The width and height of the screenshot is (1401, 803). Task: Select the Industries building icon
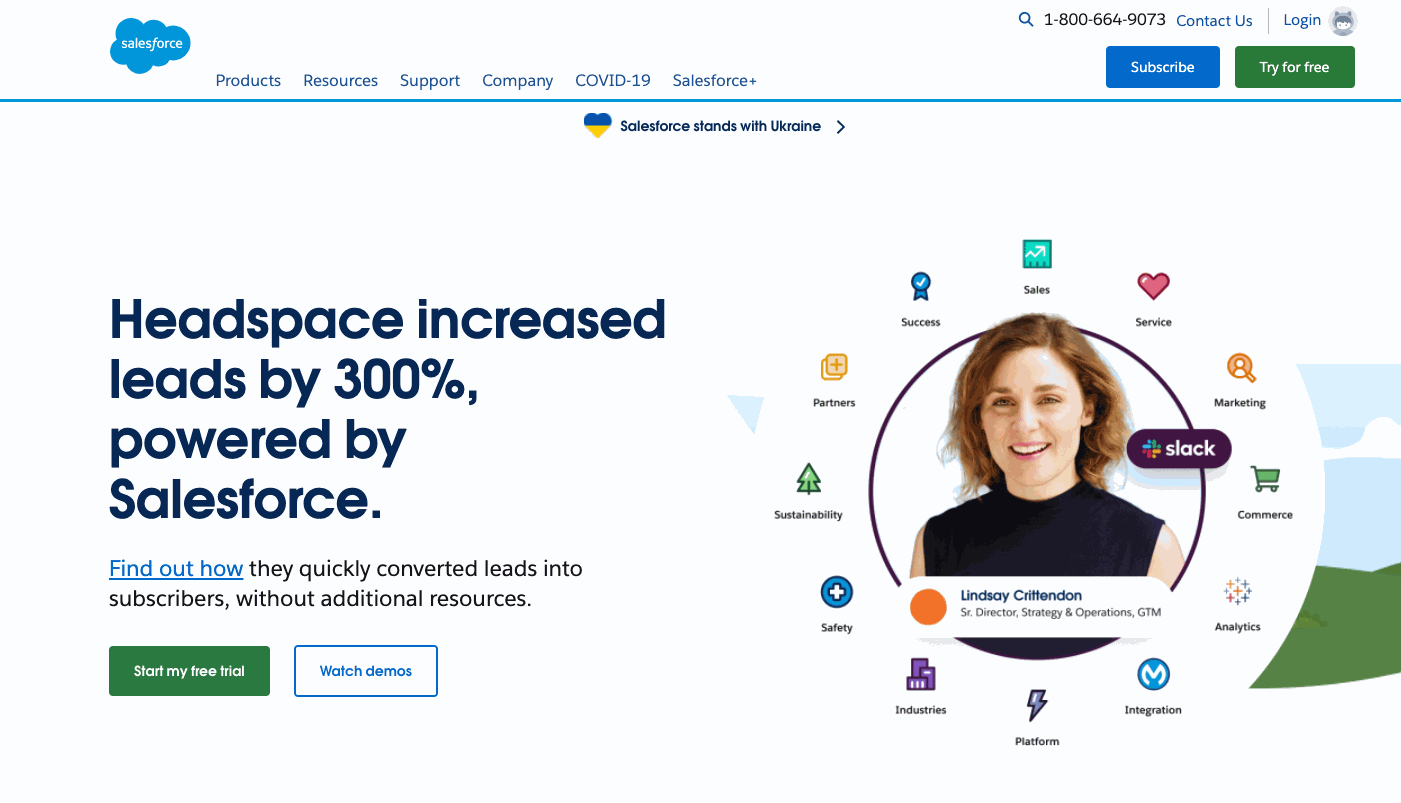coord(921,675)
